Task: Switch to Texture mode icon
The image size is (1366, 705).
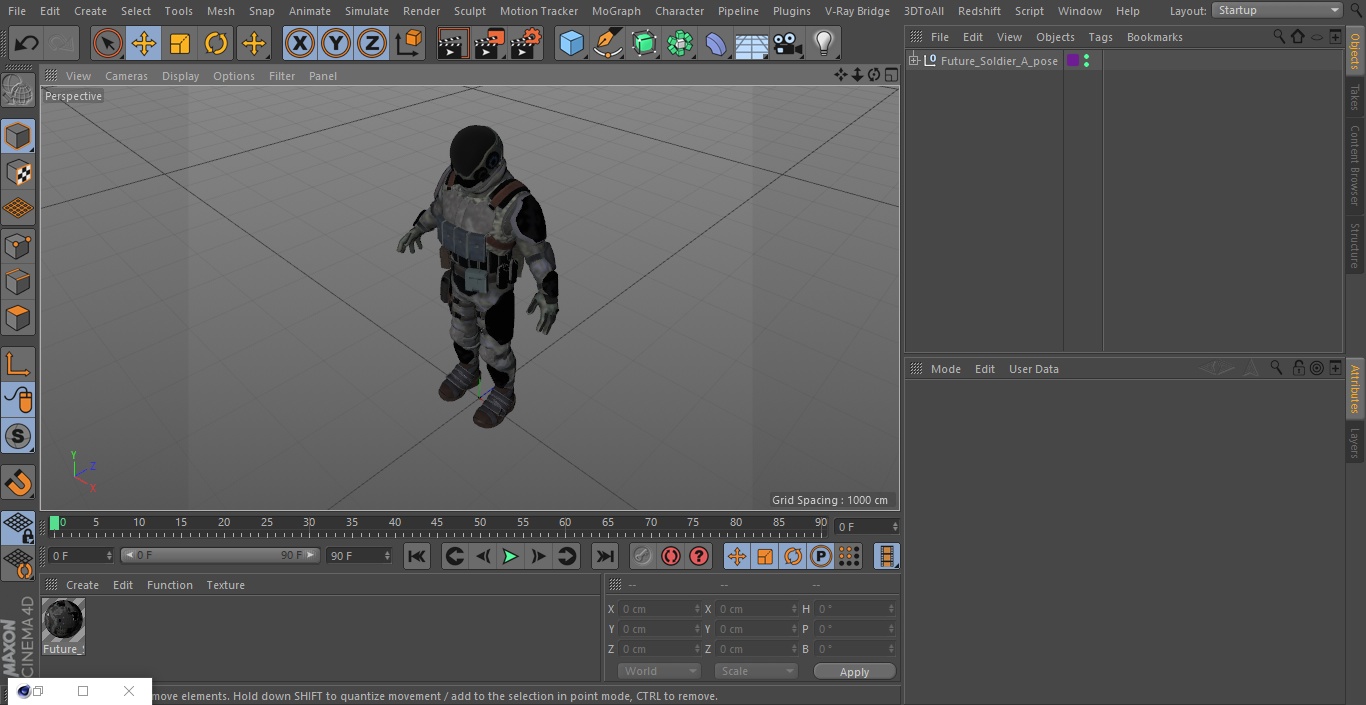Action: (18, 173)
